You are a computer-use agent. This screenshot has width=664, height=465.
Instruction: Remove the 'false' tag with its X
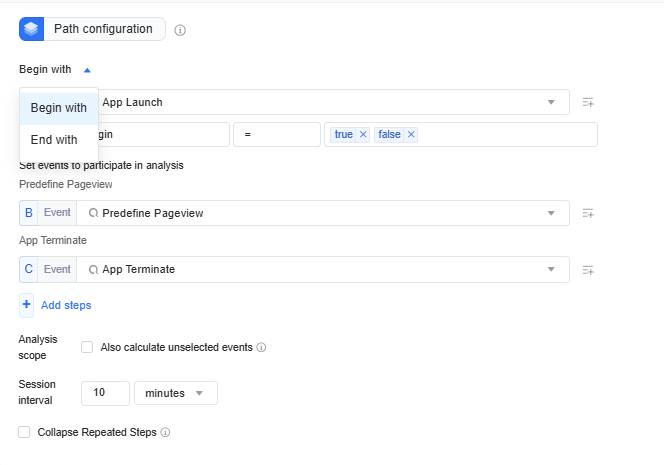(411, 134)
